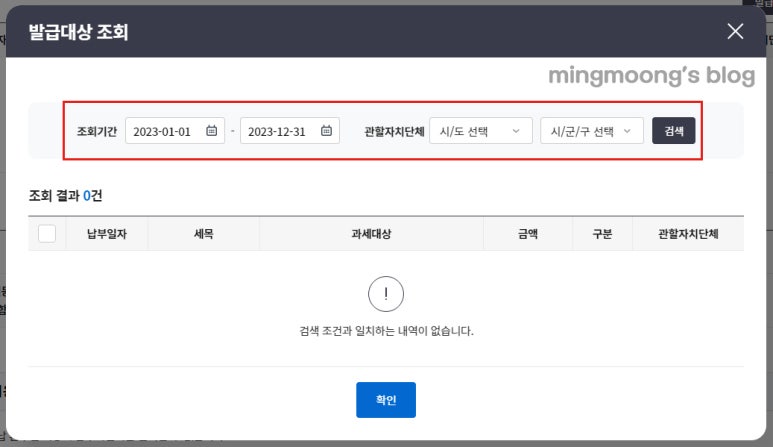Click the 세목 column header
The width and height of the screenshot is (773, 447).
204,234
